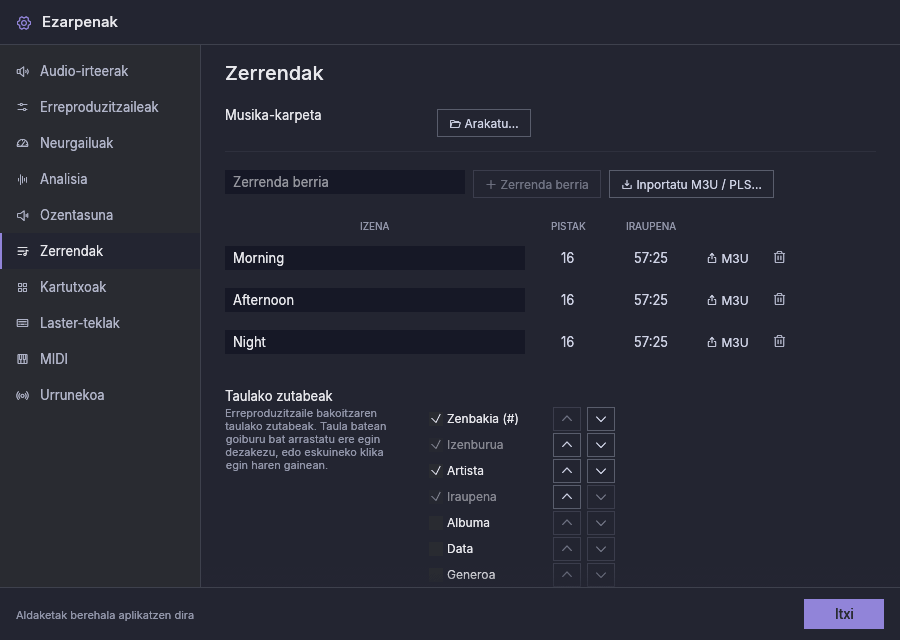Viewport: 900px width, 640px height.
Task: Click the Ezarpenak gear icon
Action: tap(24, 22)
